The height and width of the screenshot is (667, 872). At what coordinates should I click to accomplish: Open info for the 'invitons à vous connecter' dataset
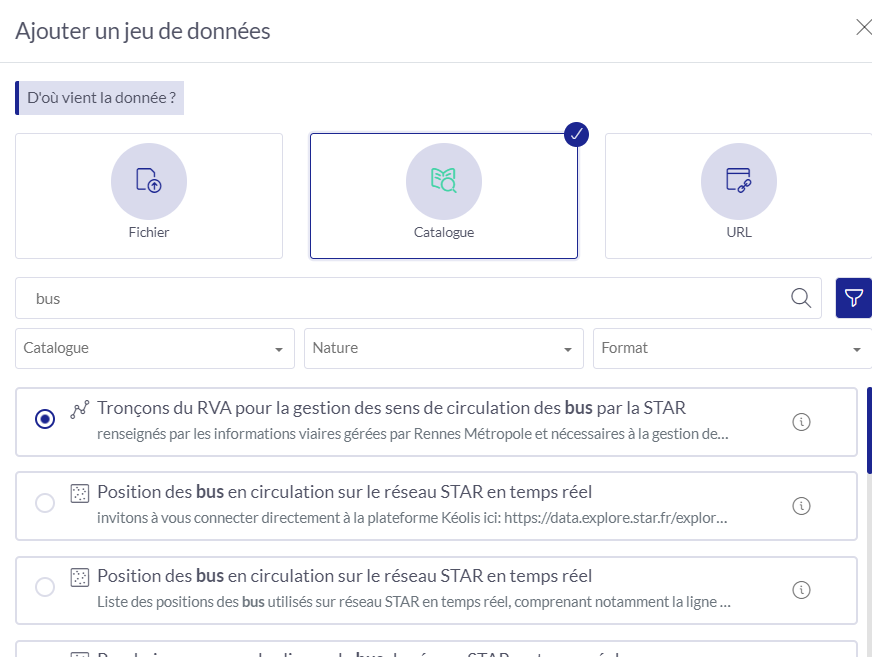click(x=801, y=506)
